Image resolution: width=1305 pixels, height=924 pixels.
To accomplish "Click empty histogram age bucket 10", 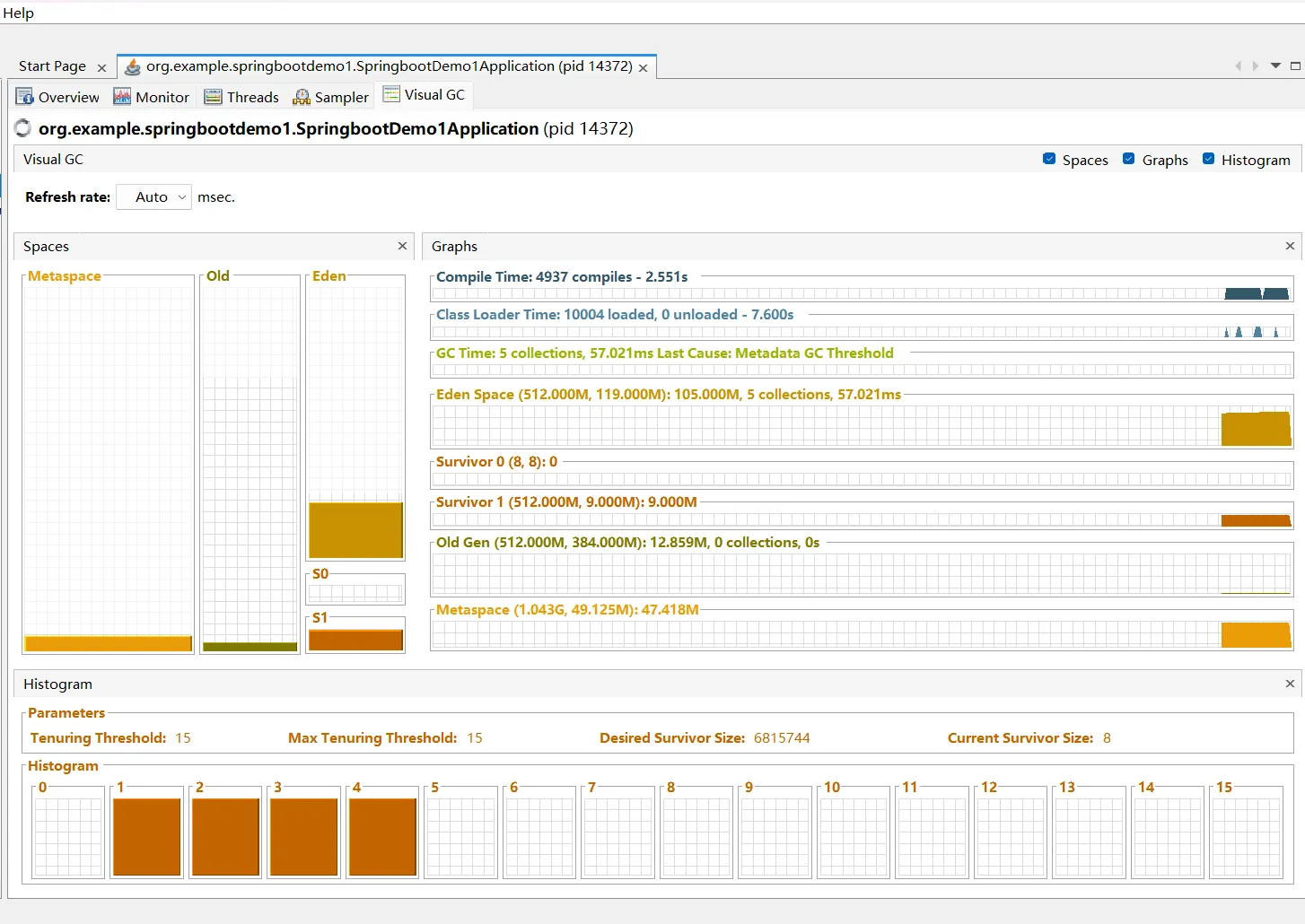I will [854, 836].
